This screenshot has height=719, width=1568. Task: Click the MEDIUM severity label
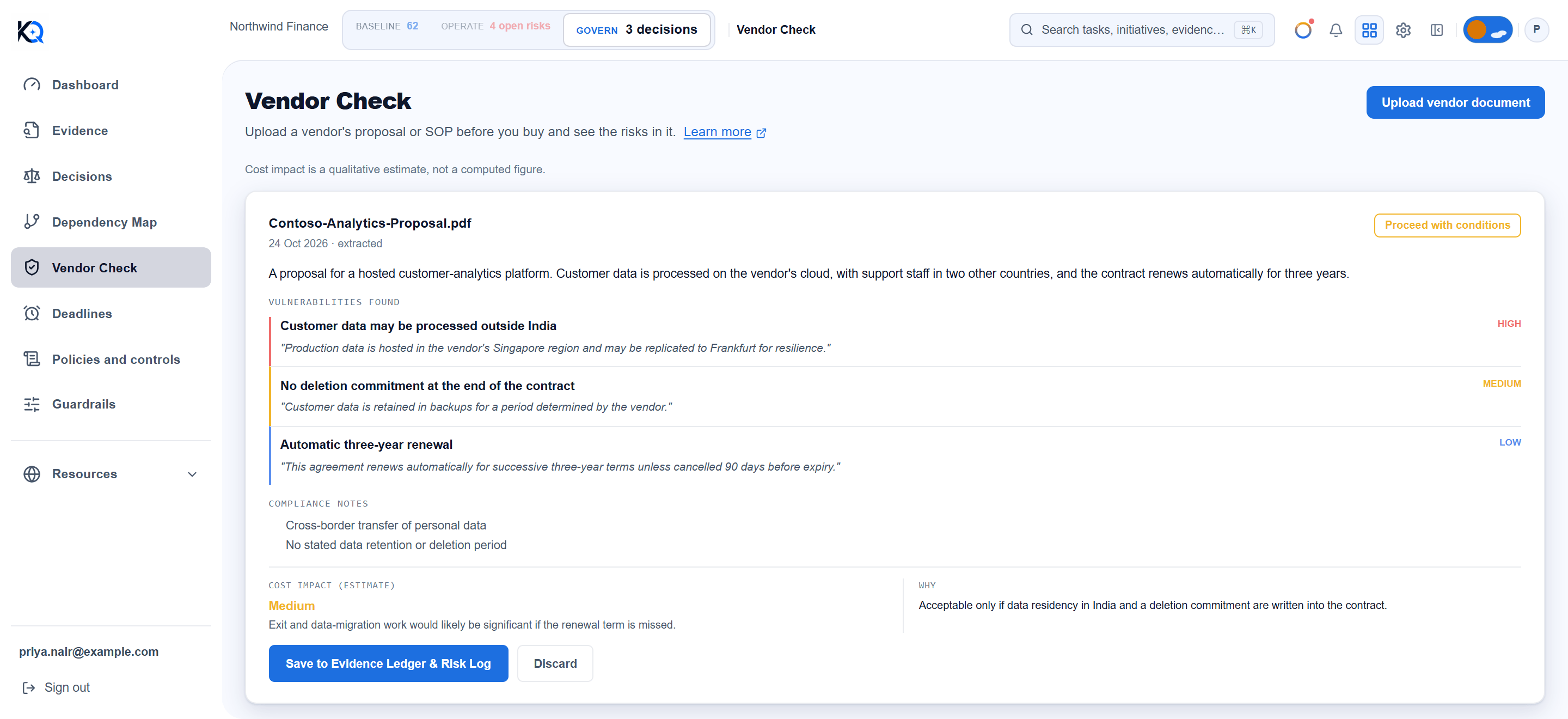1501,383
